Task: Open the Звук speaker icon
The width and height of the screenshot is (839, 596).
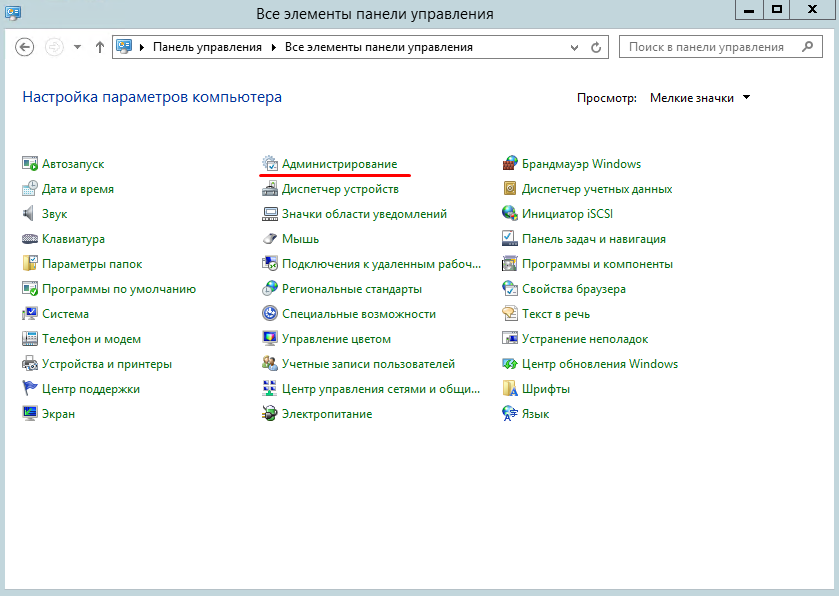Action: [x=29, y=213]
